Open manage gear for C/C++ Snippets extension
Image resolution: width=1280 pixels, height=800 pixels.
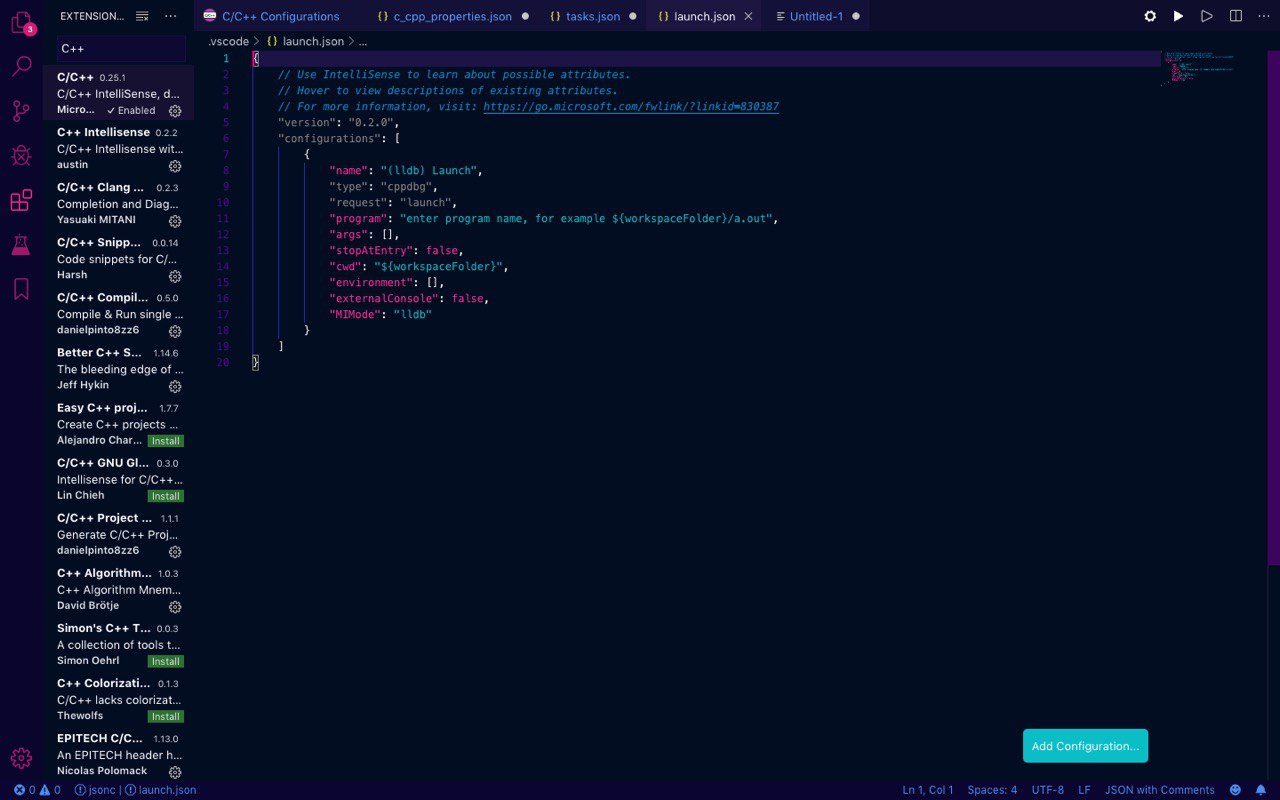175,276
